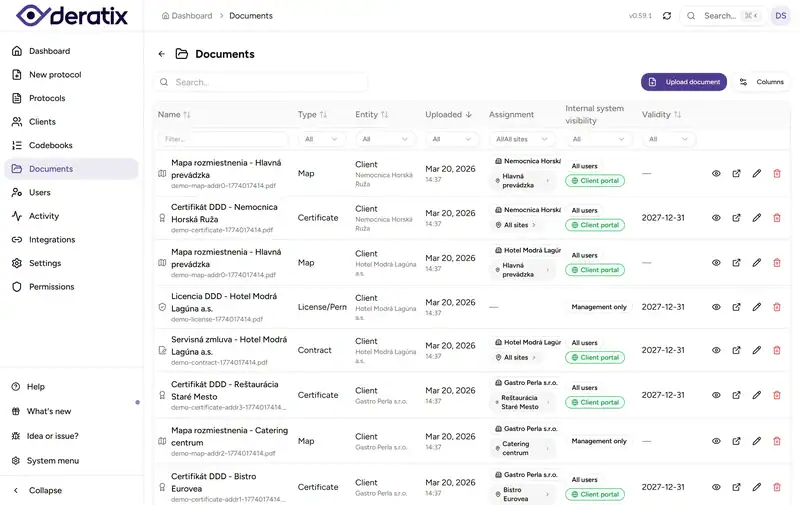Viewport: 800px width, 505px height.
Task: Expand All sites chip in Nemocnica certificate row
Action: click(516, 225)
